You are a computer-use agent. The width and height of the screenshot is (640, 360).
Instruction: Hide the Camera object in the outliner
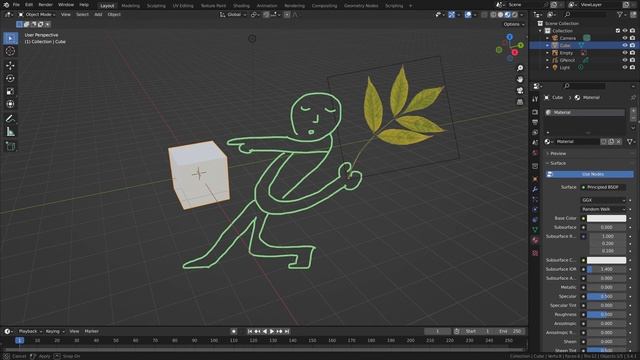[x=624, y=38]
